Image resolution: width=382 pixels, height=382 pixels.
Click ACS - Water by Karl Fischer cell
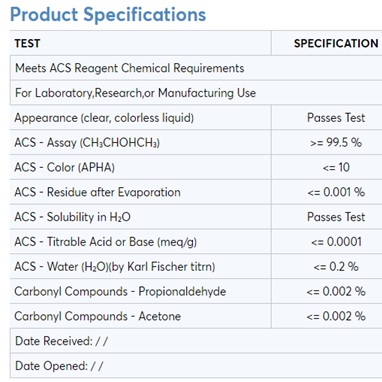click(x=140, y=266)
